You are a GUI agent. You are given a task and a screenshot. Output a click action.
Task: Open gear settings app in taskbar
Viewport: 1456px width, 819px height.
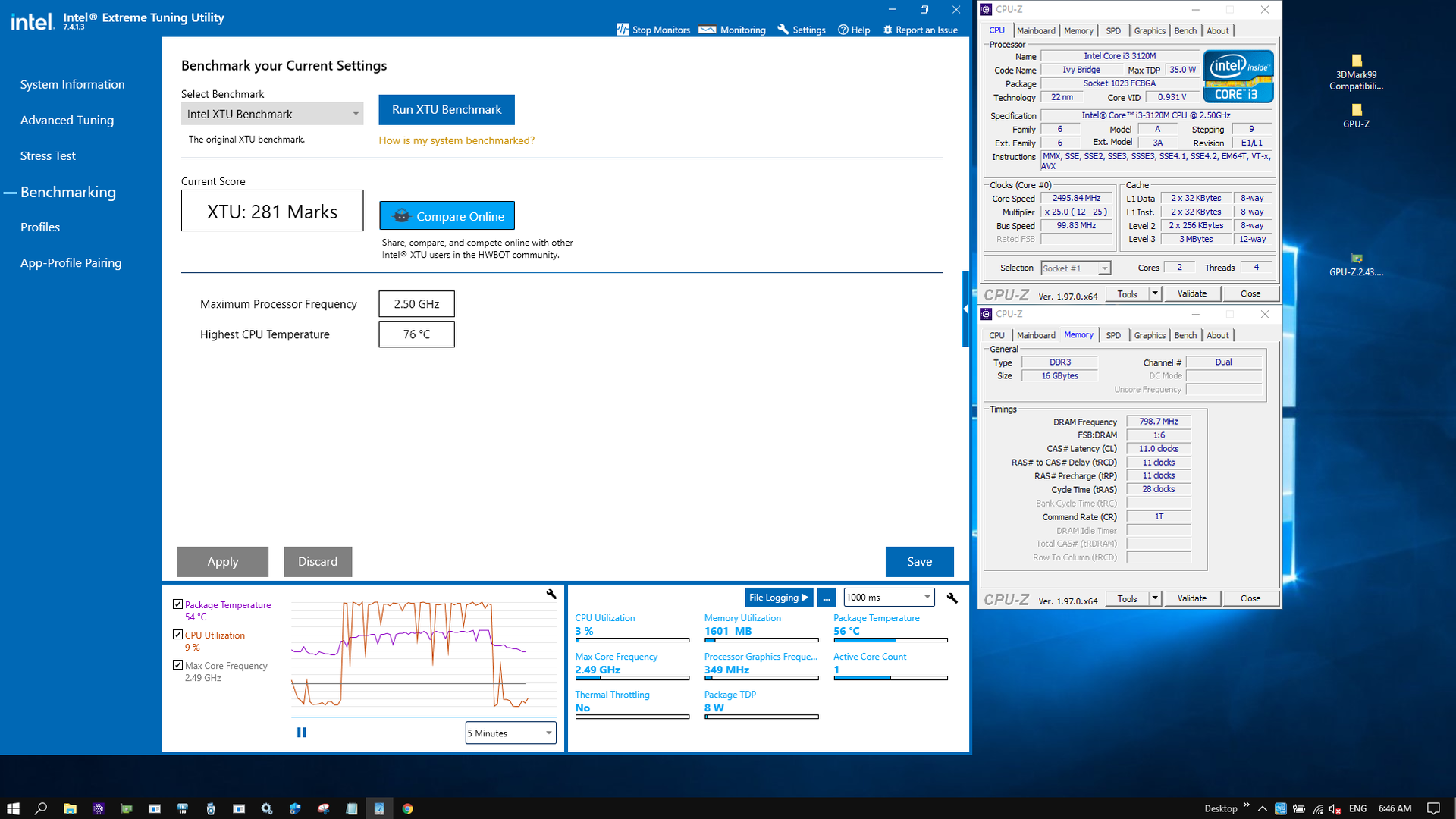click(x=267, y=808)
